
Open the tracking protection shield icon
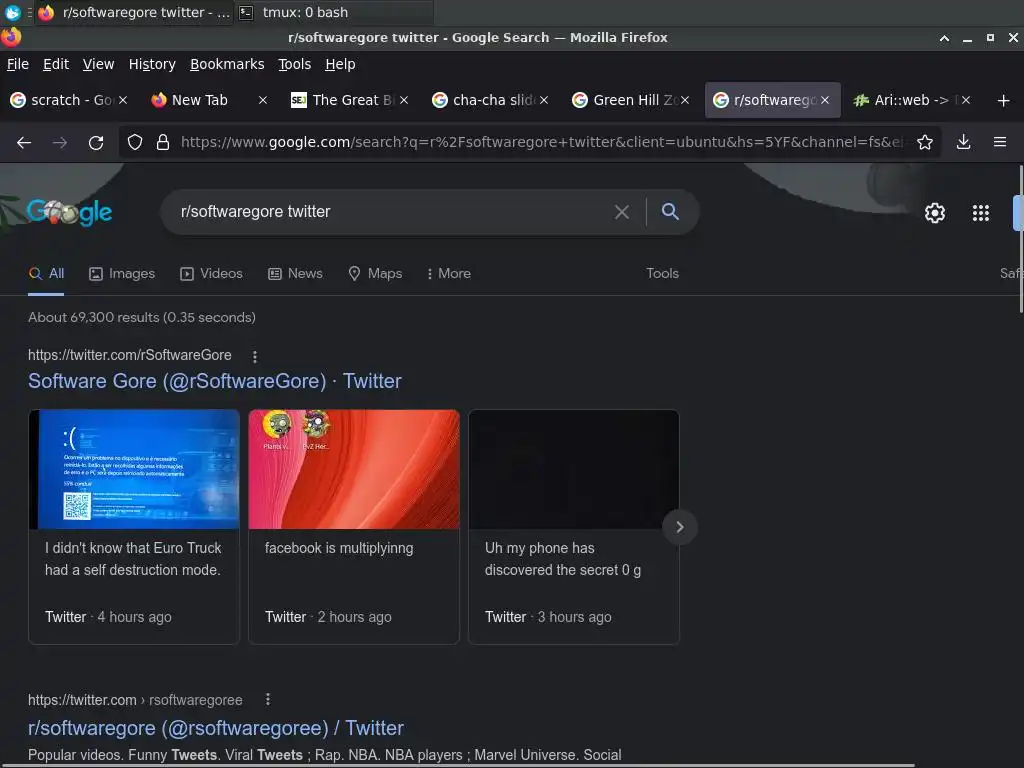click(x=135, y=142)
